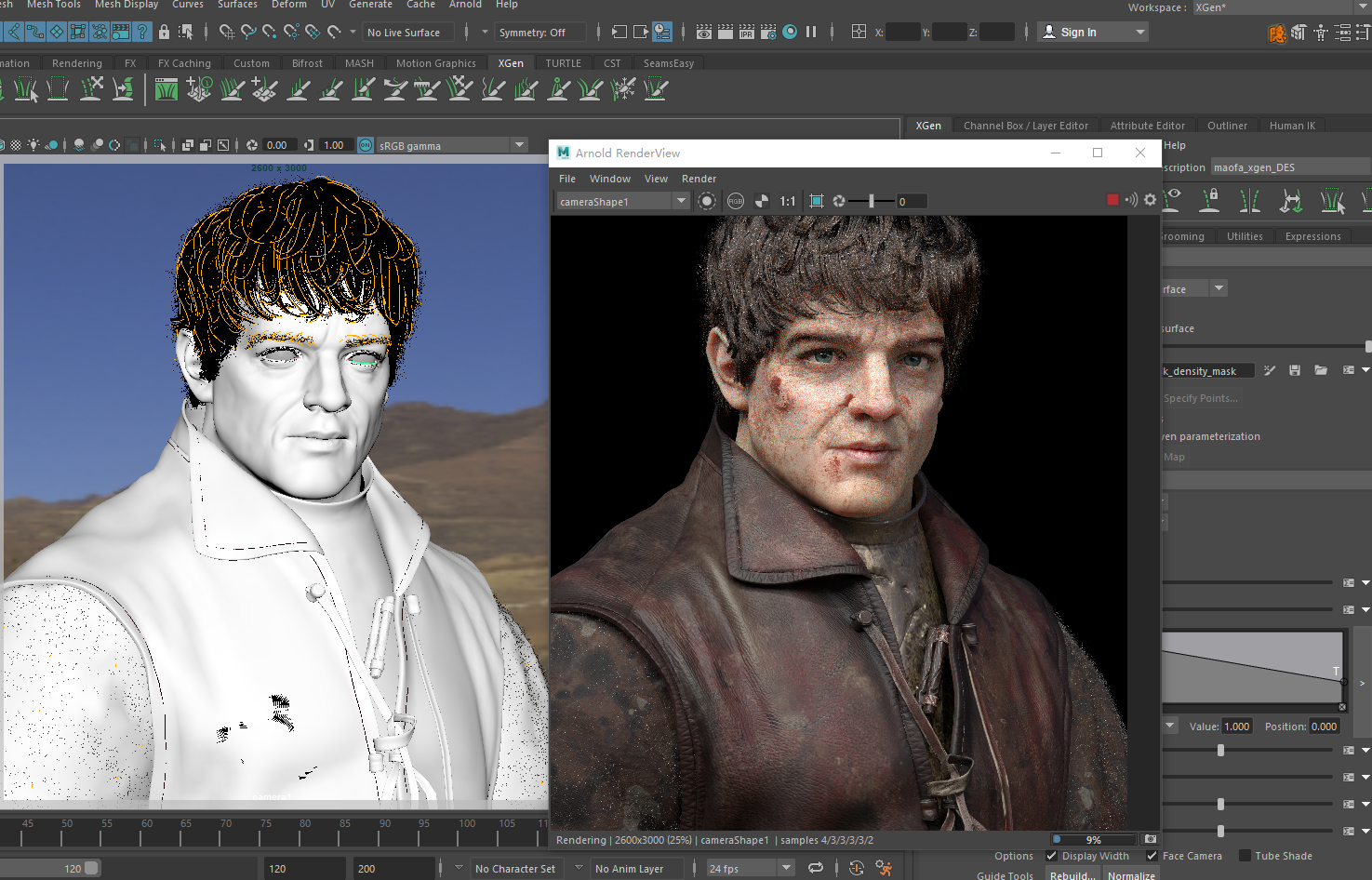Click the save icon beside density mask

coord(1295,370)
